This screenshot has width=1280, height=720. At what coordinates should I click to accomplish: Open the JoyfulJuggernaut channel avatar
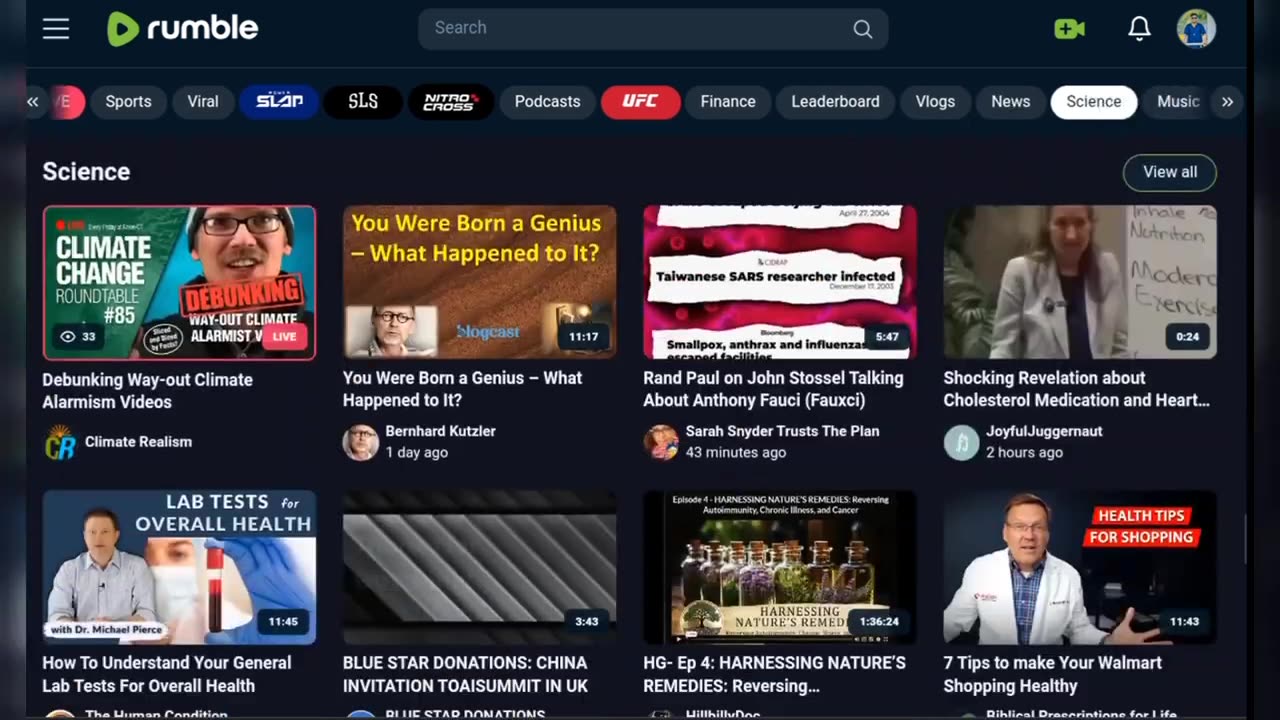(x=961, y=442)
